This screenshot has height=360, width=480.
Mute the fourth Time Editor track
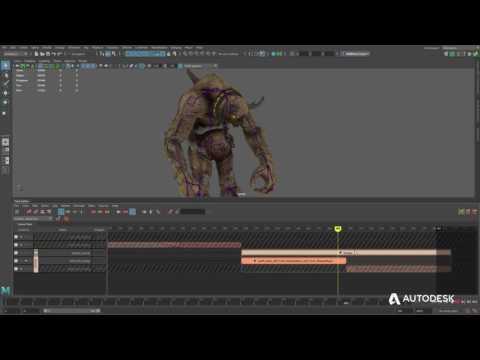point(16,261)
